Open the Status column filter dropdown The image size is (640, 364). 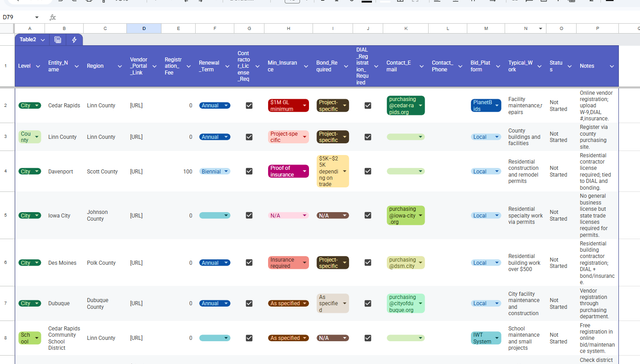(x=569, y=66)
